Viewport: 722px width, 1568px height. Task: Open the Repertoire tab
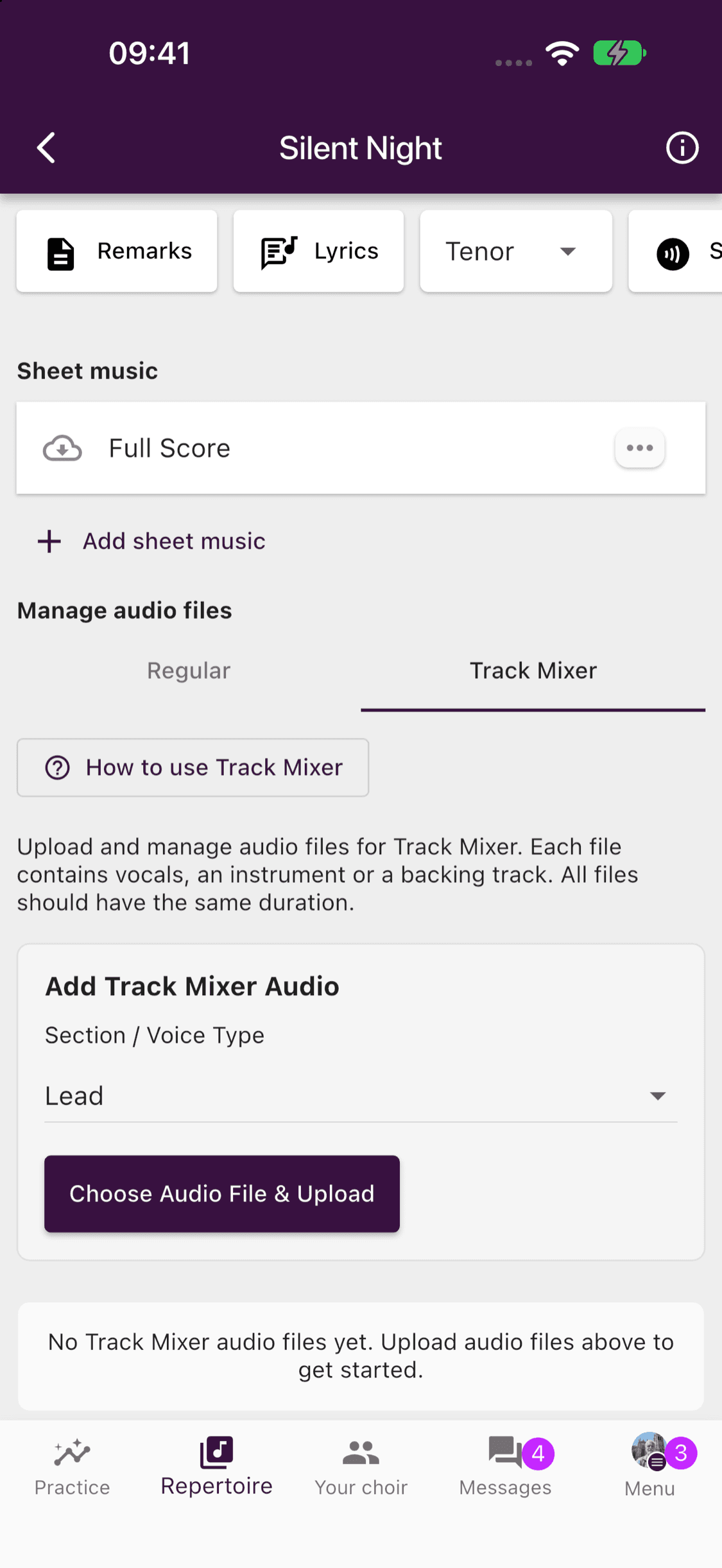pyautogui.click(x=217, y=1467)
